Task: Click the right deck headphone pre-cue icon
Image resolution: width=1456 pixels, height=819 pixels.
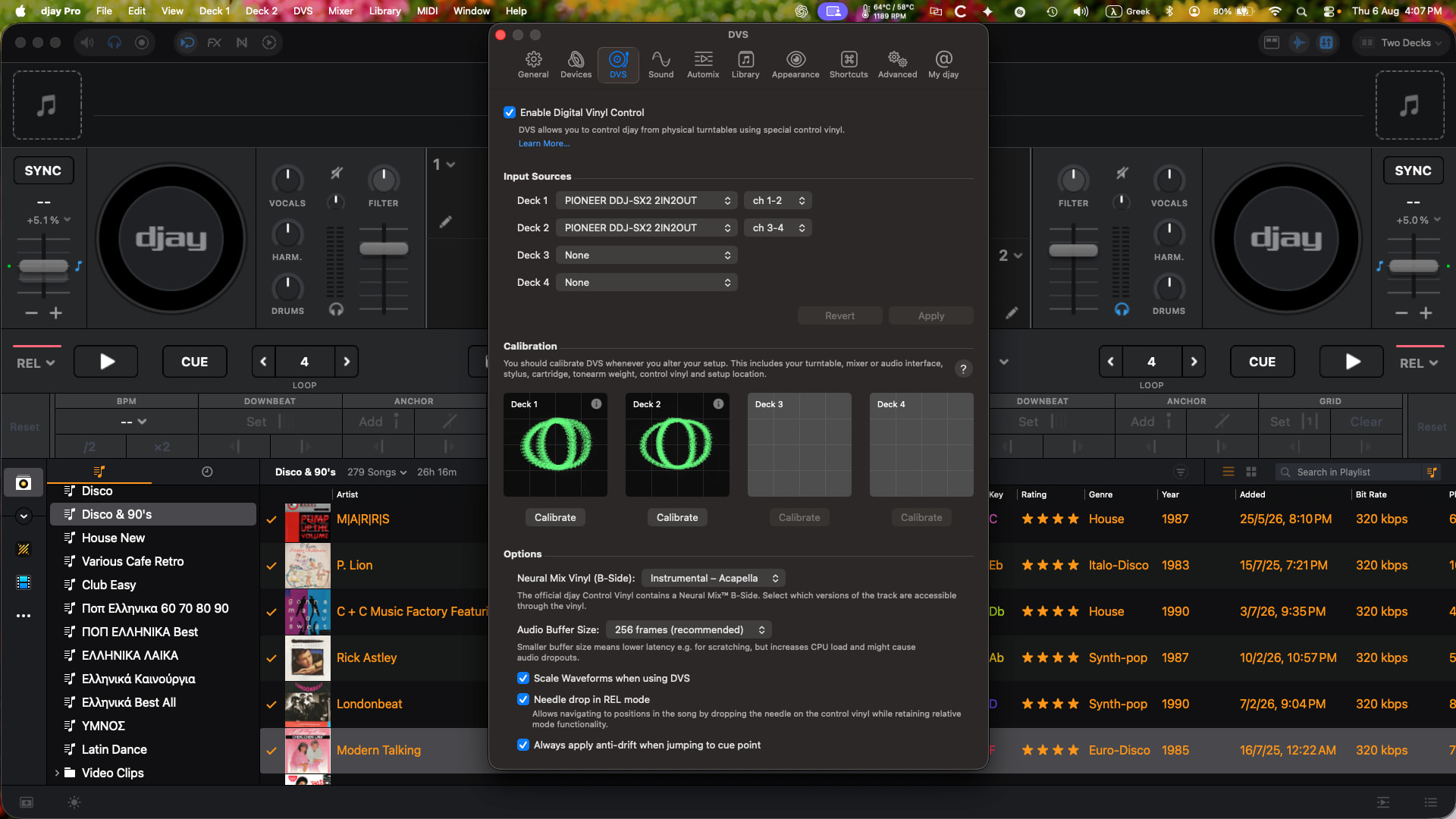Action: coord(1122,309)
